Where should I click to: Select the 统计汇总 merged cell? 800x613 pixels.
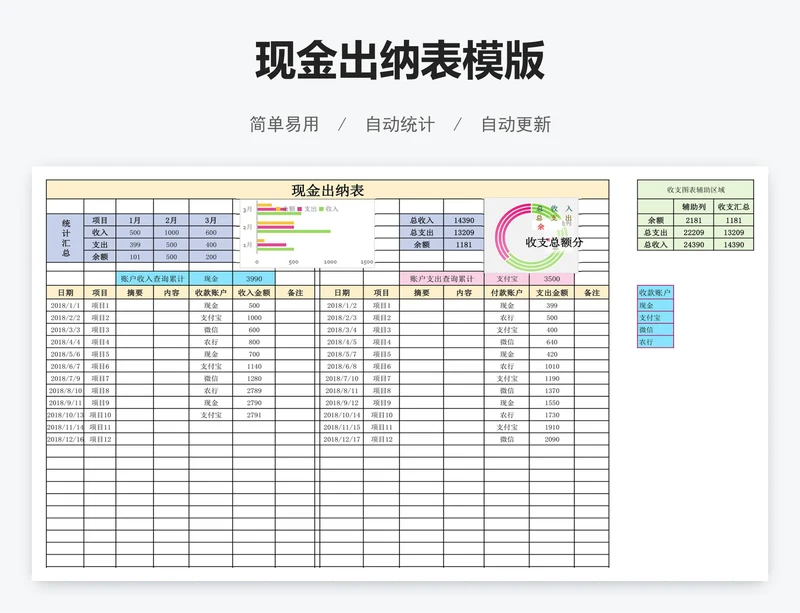click(65, 238)
